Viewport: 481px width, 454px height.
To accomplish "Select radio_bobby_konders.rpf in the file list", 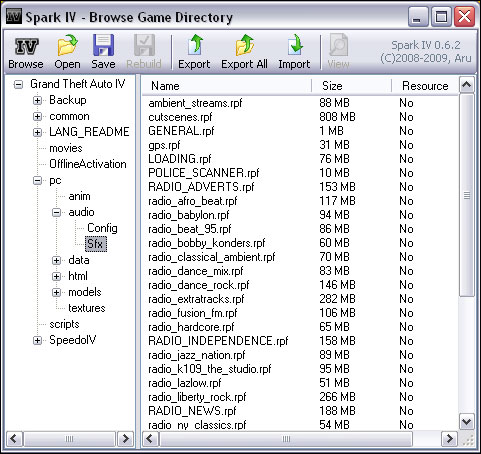I will pos(207,243).
